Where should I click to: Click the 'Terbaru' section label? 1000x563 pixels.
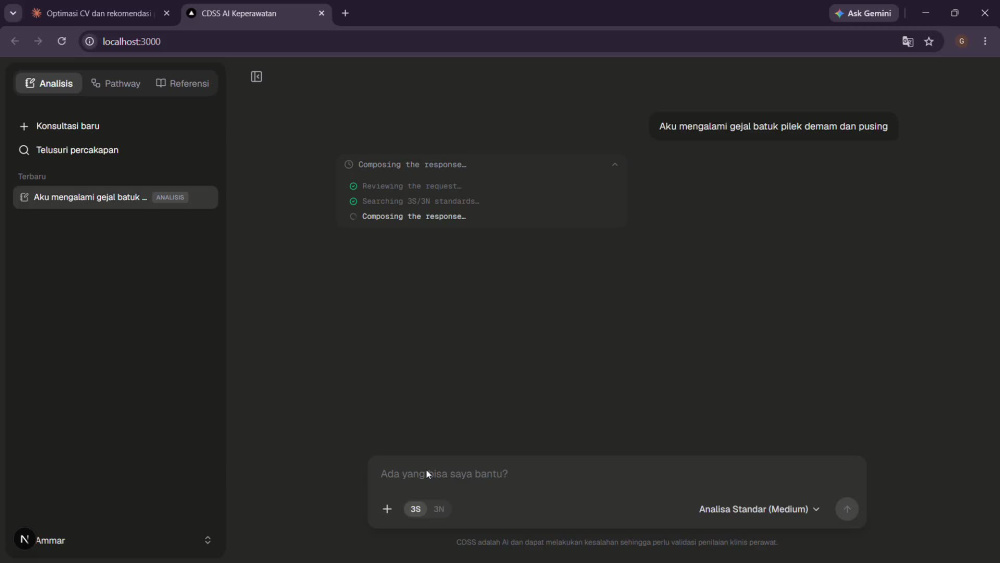pyautogui.click(x=32, y=177)
